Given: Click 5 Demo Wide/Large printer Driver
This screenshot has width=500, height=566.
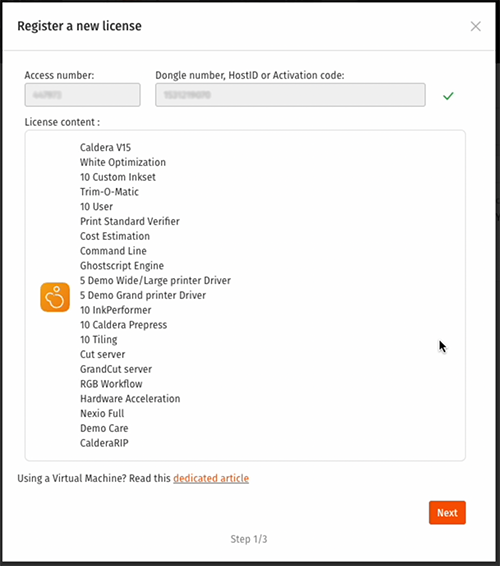Looking at the screenshot, I should pos(155,280).
